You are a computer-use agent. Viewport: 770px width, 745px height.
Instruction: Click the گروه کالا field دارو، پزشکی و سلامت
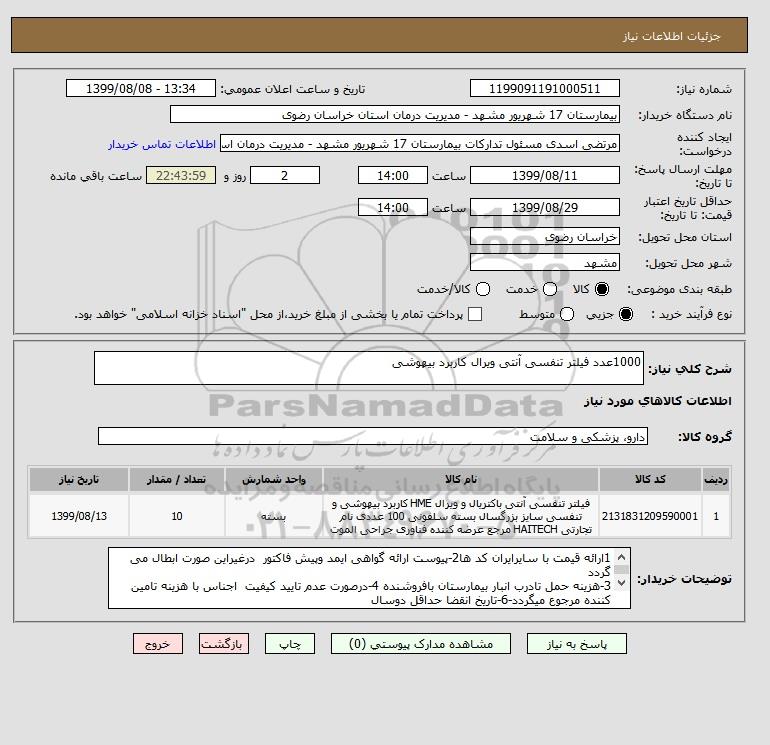(373, 436)
